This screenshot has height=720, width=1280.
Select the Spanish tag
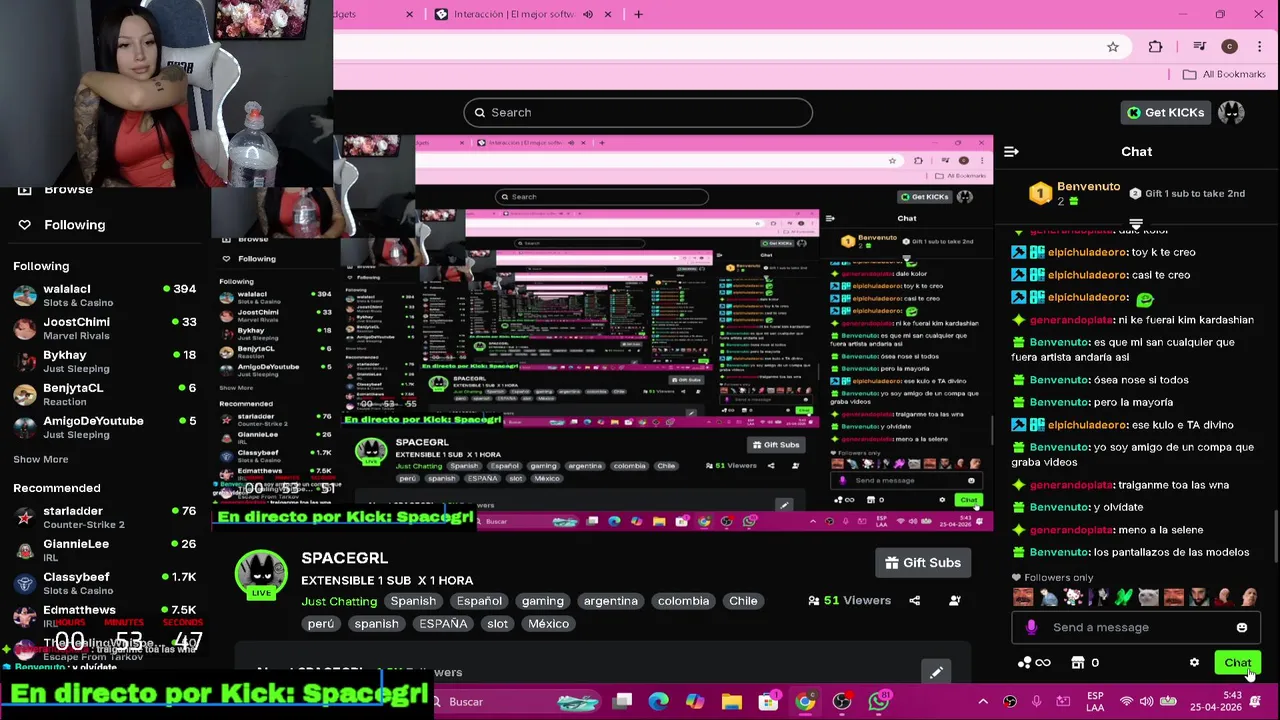point(413,601)
